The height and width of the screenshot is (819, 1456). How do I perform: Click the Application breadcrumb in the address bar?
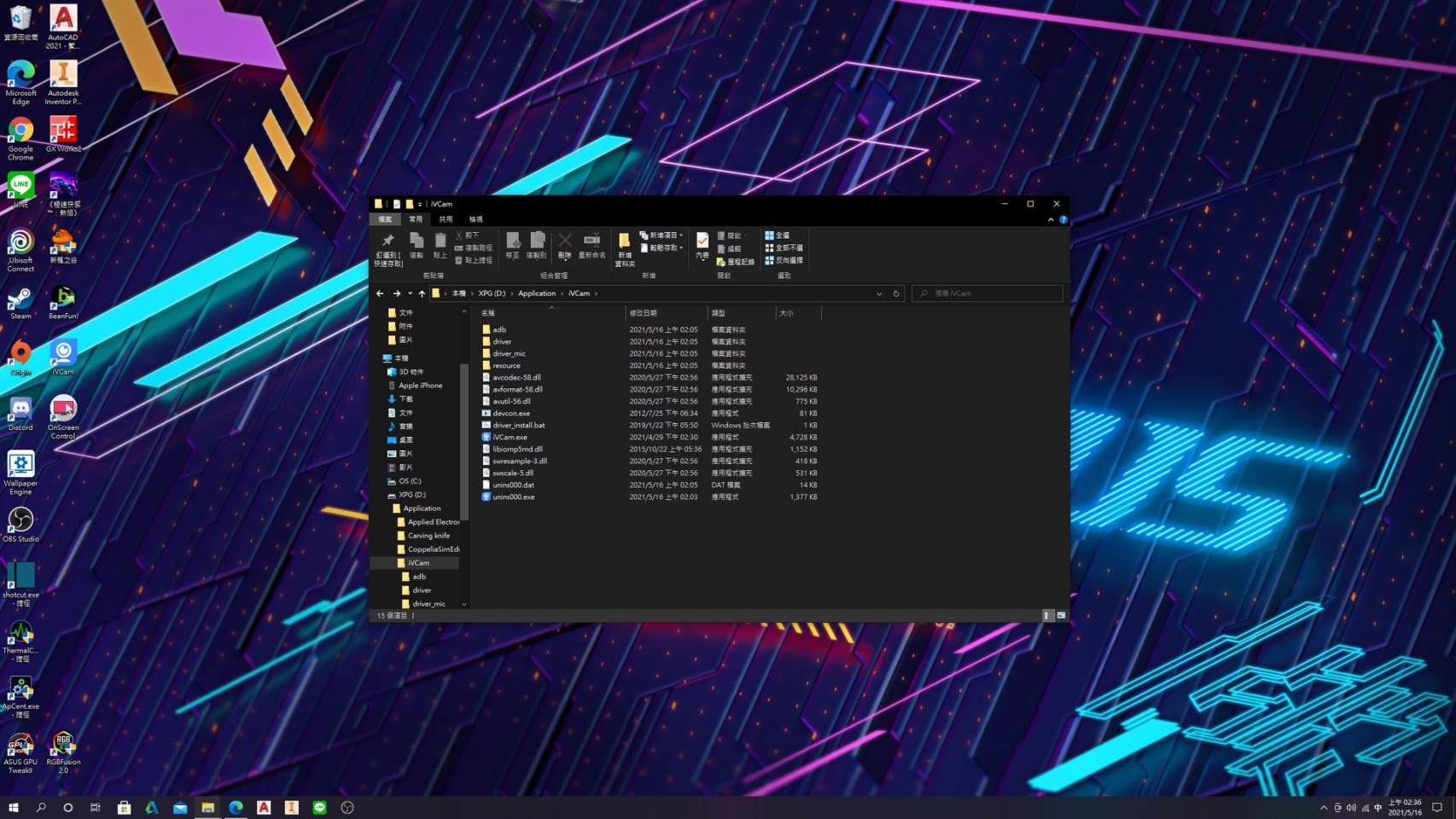(537, 293)
